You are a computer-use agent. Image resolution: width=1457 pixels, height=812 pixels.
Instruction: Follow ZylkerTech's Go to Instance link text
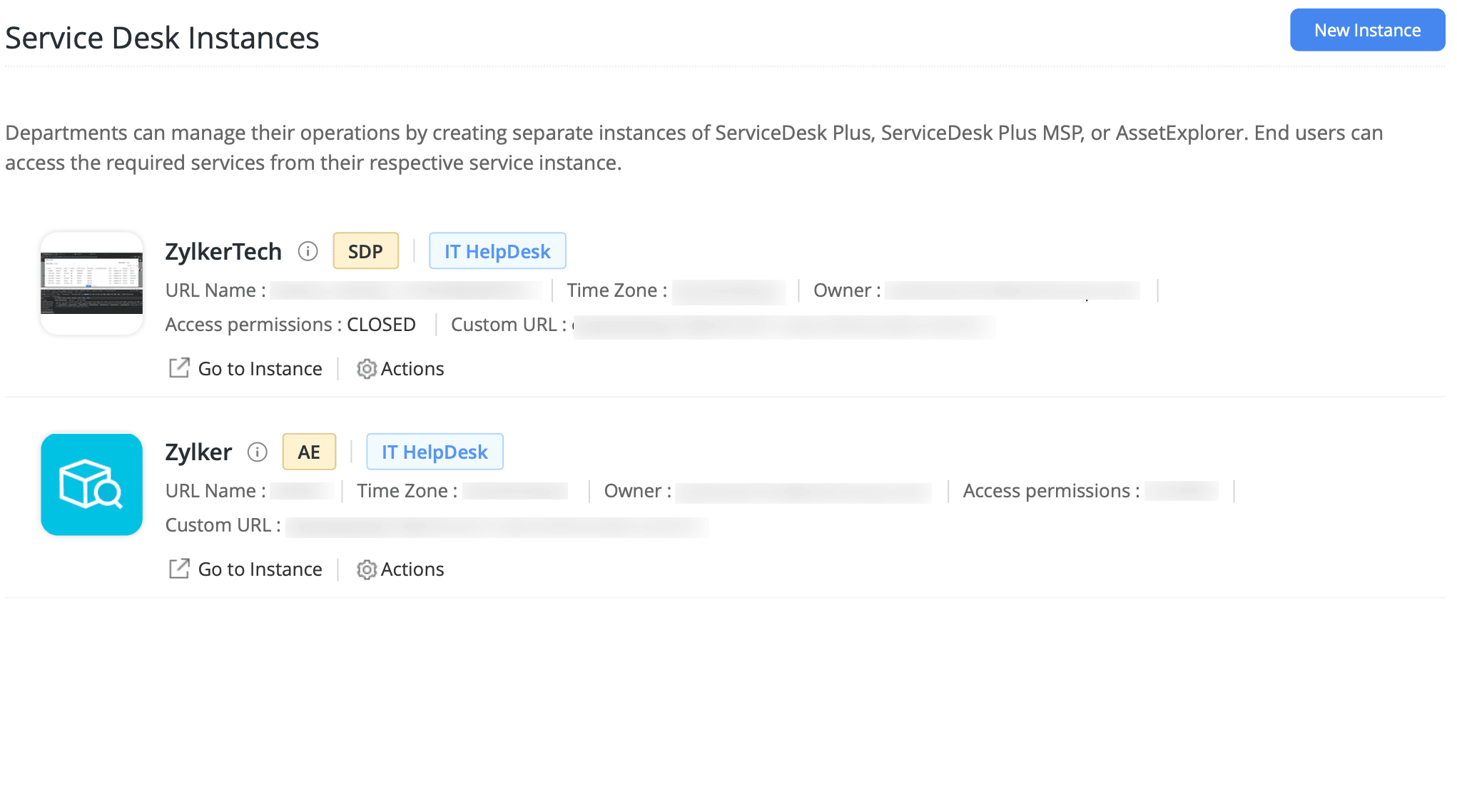coord(260,369)
